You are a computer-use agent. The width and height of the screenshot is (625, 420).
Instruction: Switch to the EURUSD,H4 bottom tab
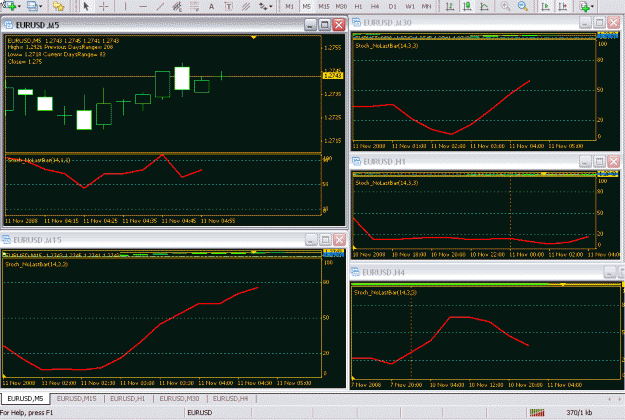tap(230, 398)
